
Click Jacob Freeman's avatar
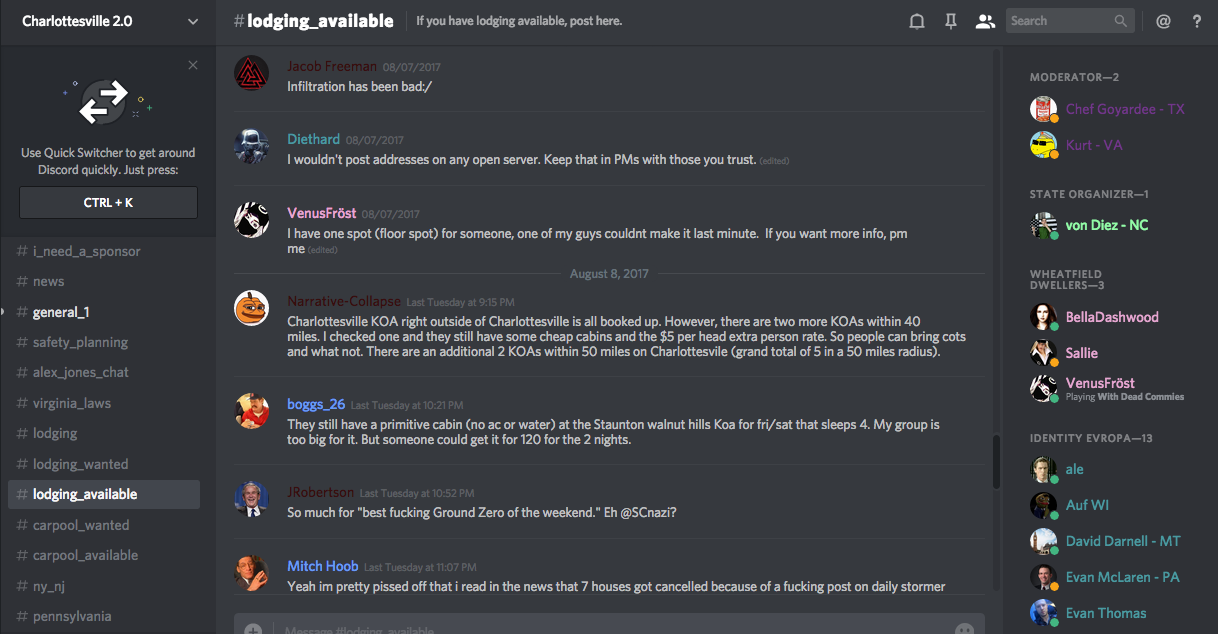pyautogui.click(x=251, y=74)
